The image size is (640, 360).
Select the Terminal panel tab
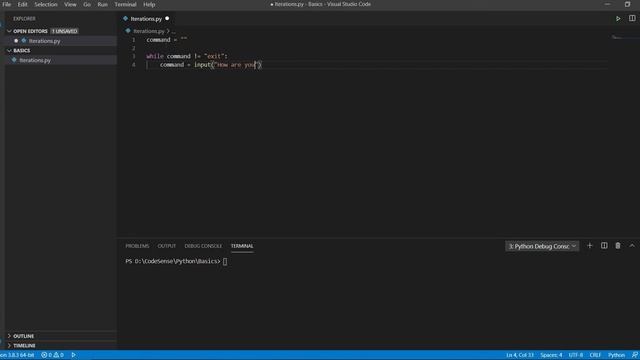click(x=242, y=246)
